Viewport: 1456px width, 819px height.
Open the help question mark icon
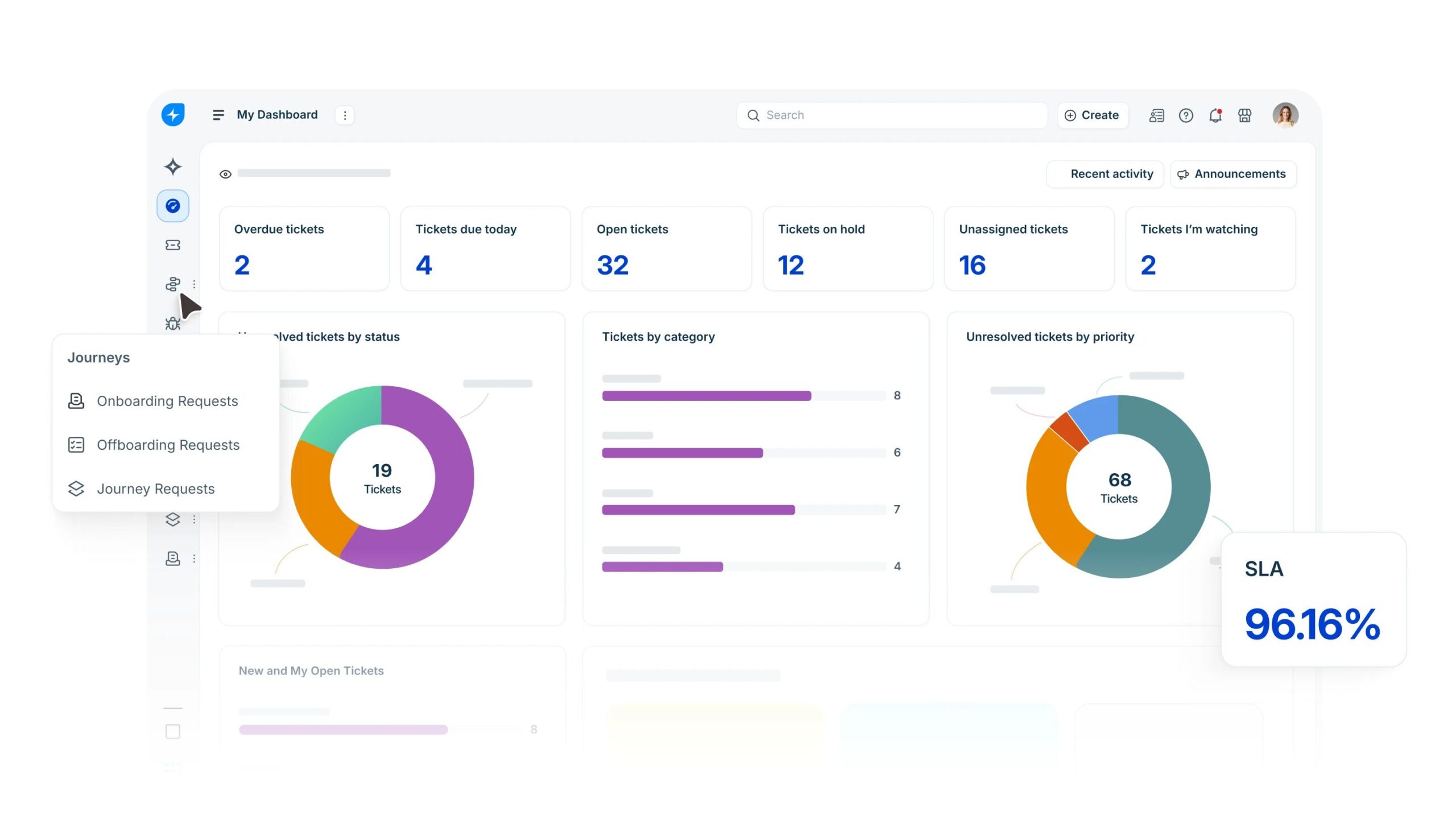coord(1186,115)
